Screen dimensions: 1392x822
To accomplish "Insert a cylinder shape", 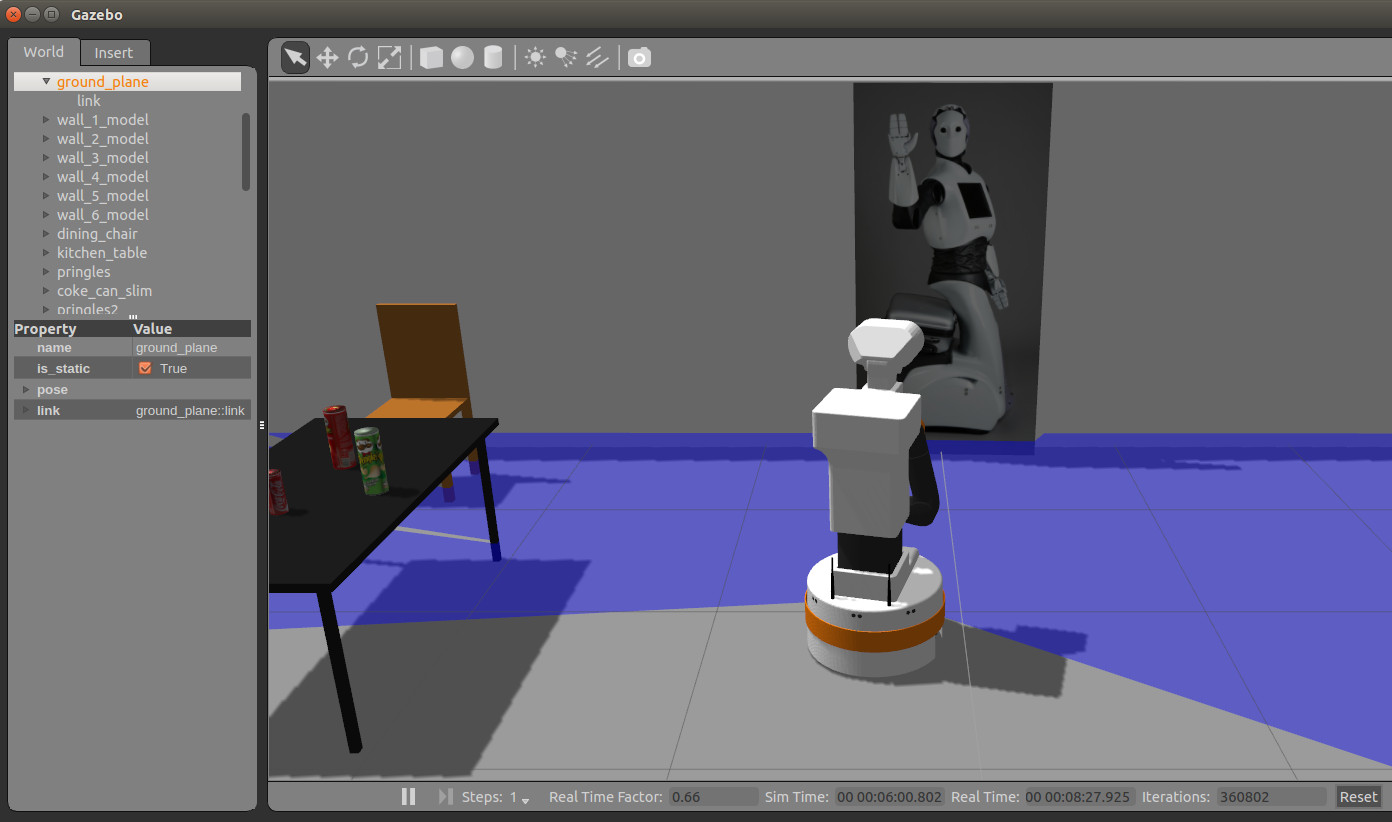I will tap(493, 58).
